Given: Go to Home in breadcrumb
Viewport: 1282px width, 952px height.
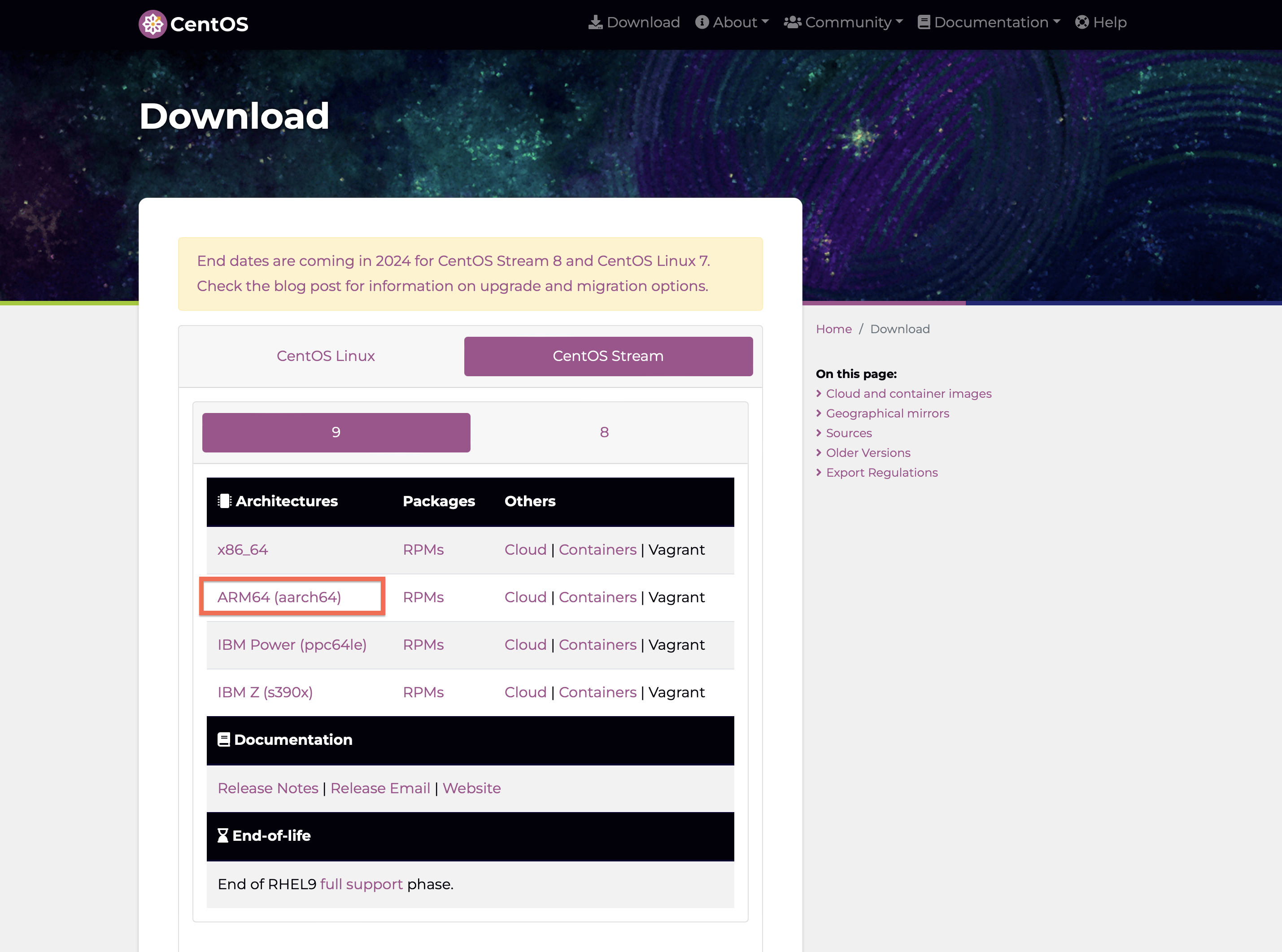Looking at the screenshot, I should [x=833, y=329].
